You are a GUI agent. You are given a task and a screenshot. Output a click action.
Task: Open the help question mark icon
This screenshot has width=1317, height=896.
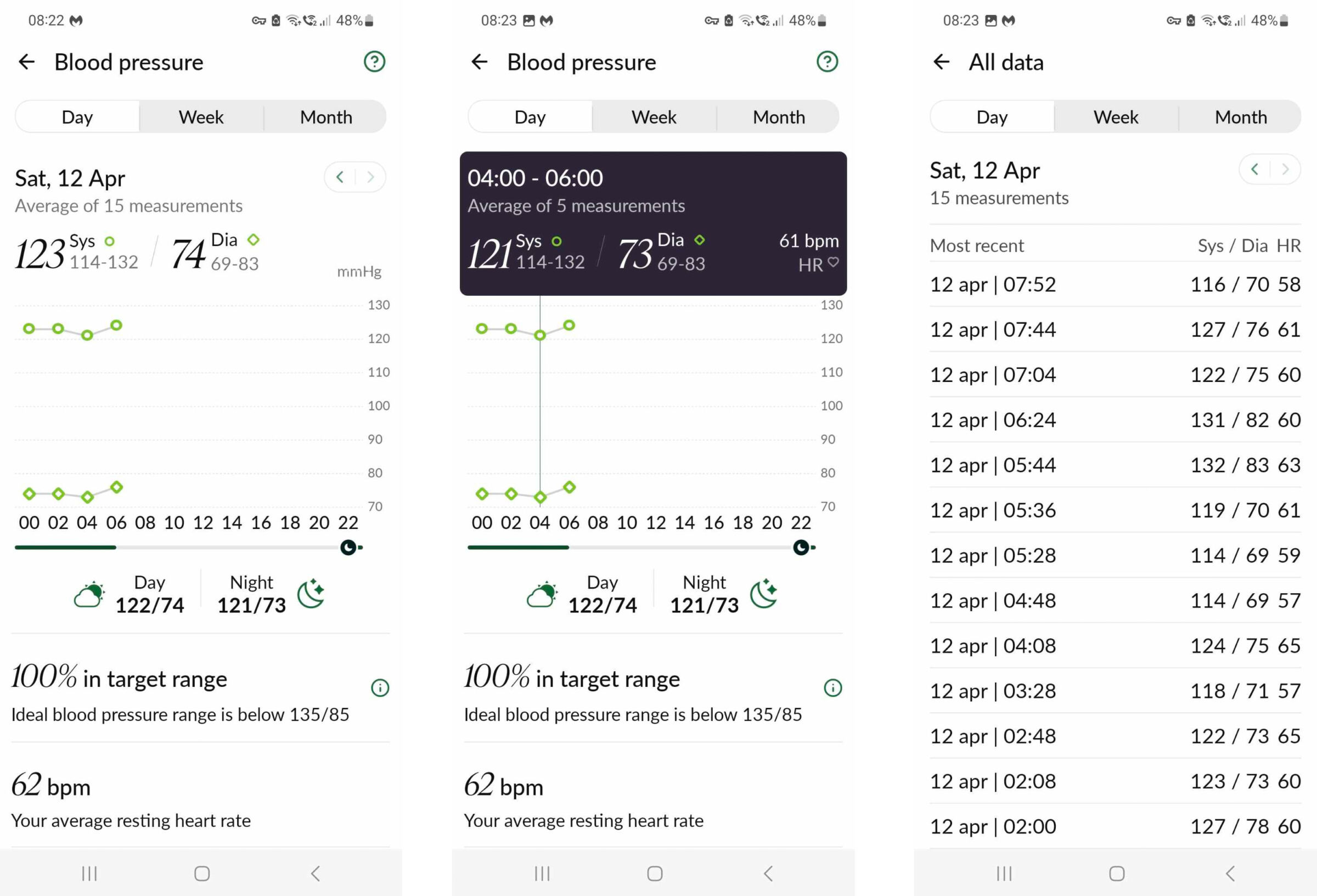coord(375,61)
